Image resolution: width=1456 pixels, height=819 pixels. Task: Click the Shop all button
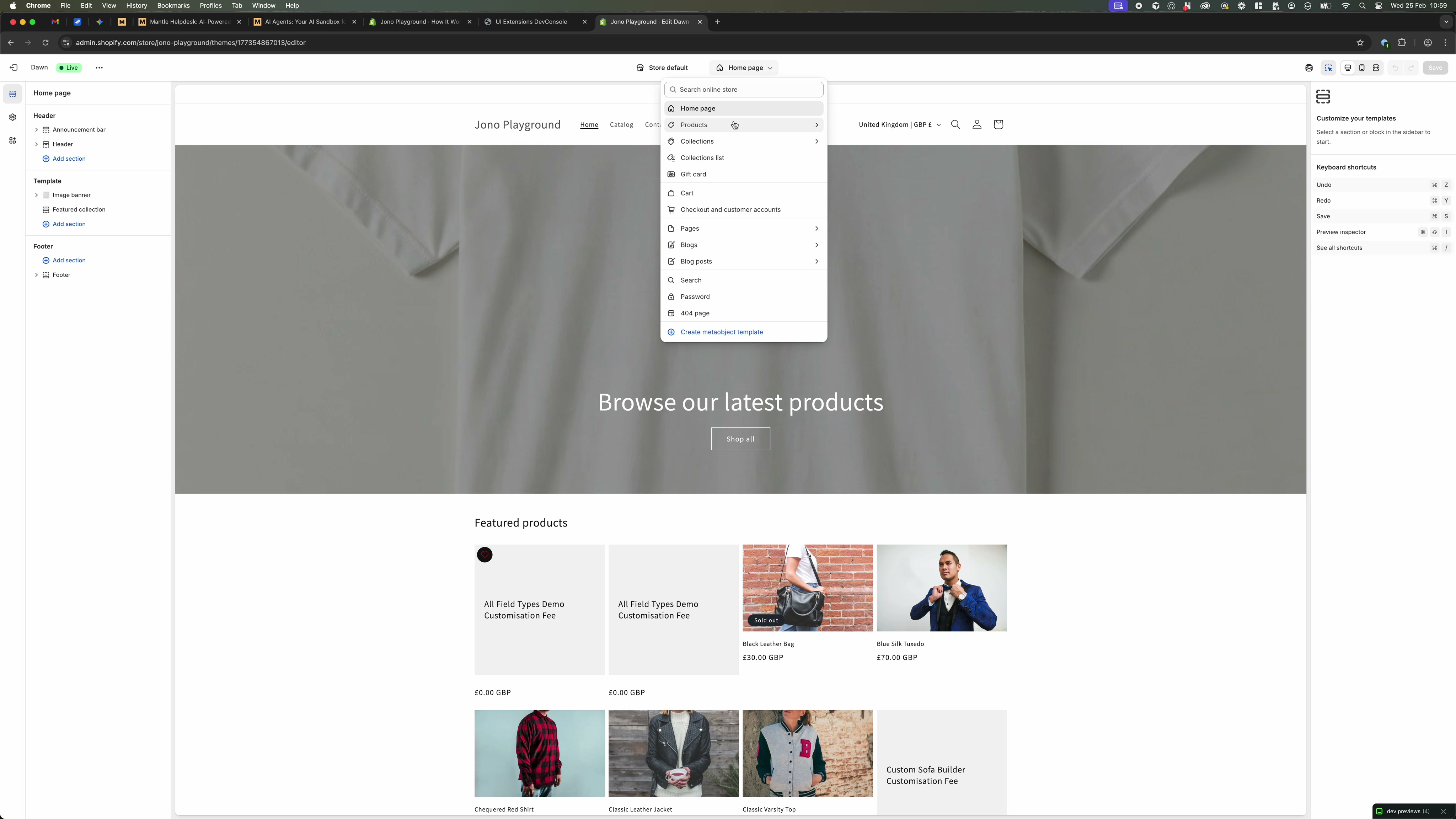[740, 439]
